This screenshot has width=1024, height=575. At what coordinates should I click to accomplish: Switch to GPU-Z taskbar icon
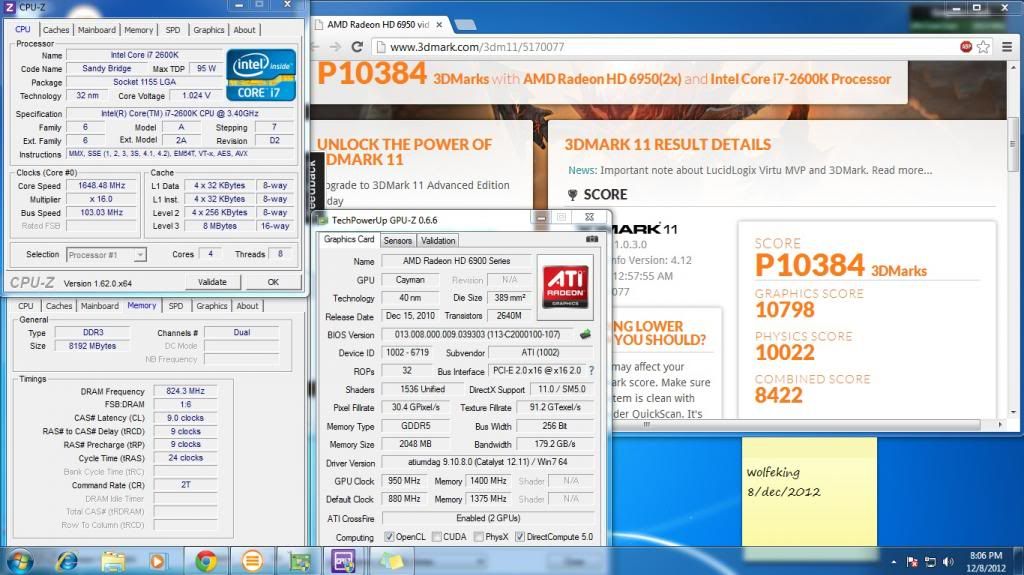[300, 561]
